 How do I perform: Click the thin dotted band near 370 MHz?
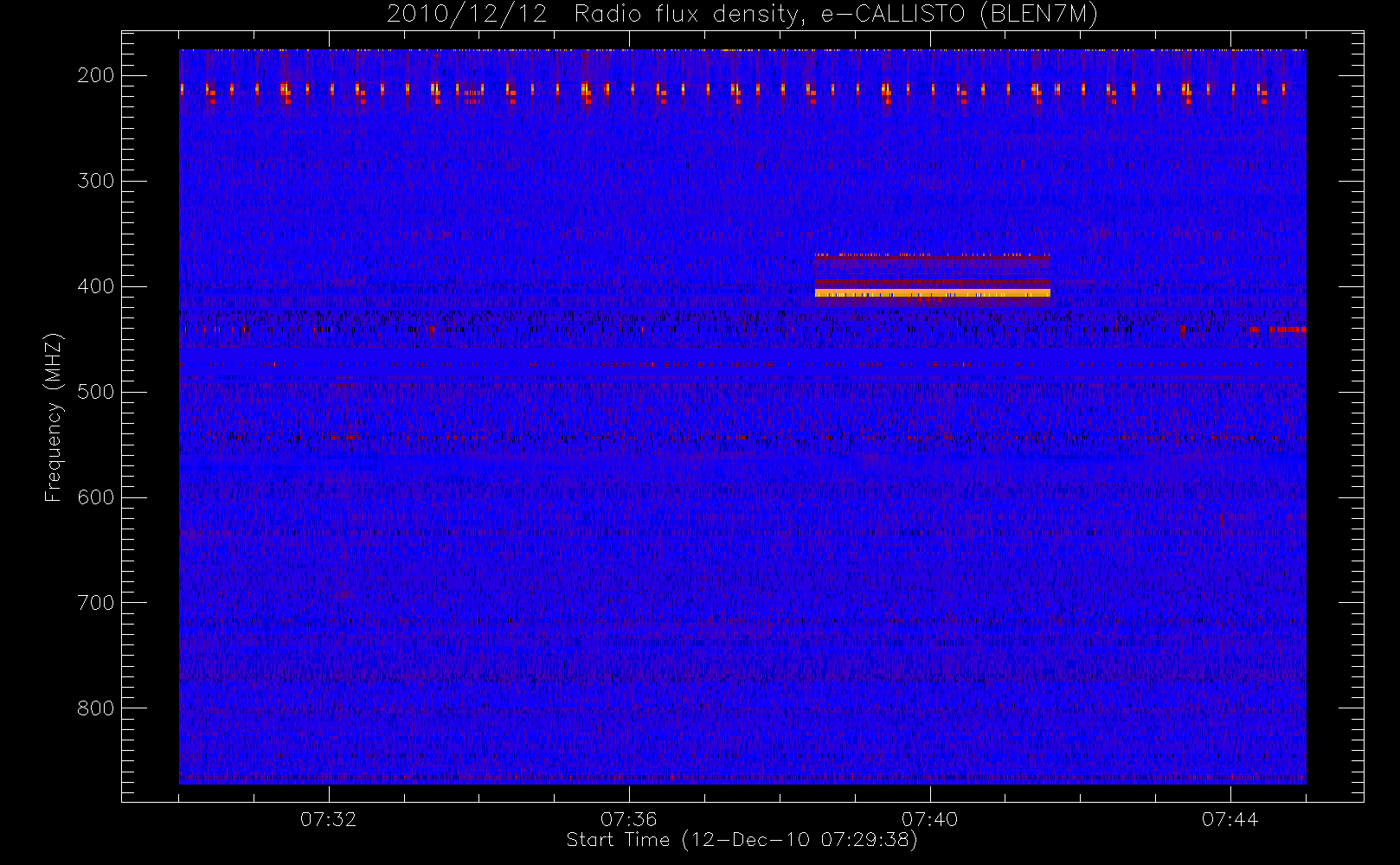(932, 256)
